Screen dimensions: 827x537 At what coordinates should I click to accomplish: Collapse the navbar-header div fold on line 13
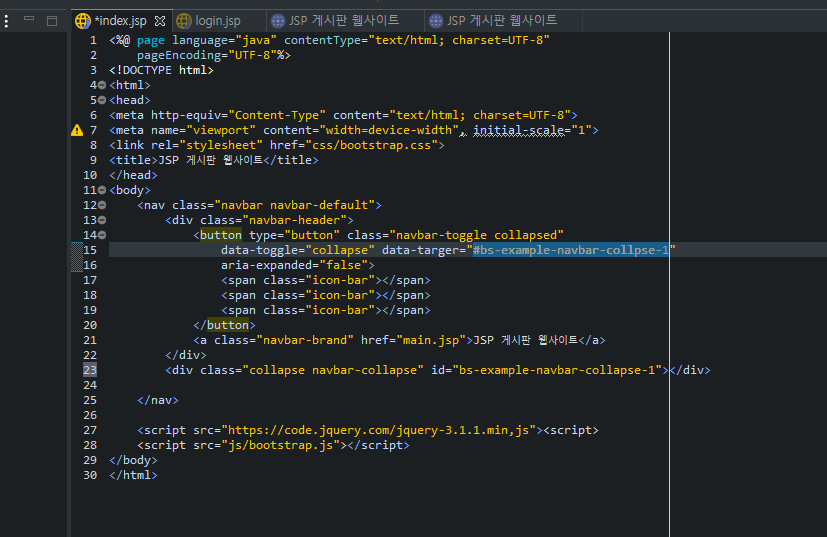pyautogui.click(x=102, y=220)
